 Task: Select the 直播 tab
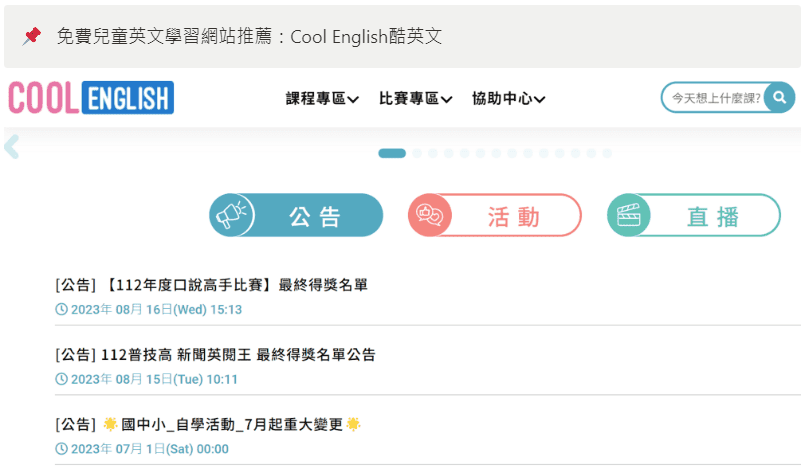click(713, 216)
